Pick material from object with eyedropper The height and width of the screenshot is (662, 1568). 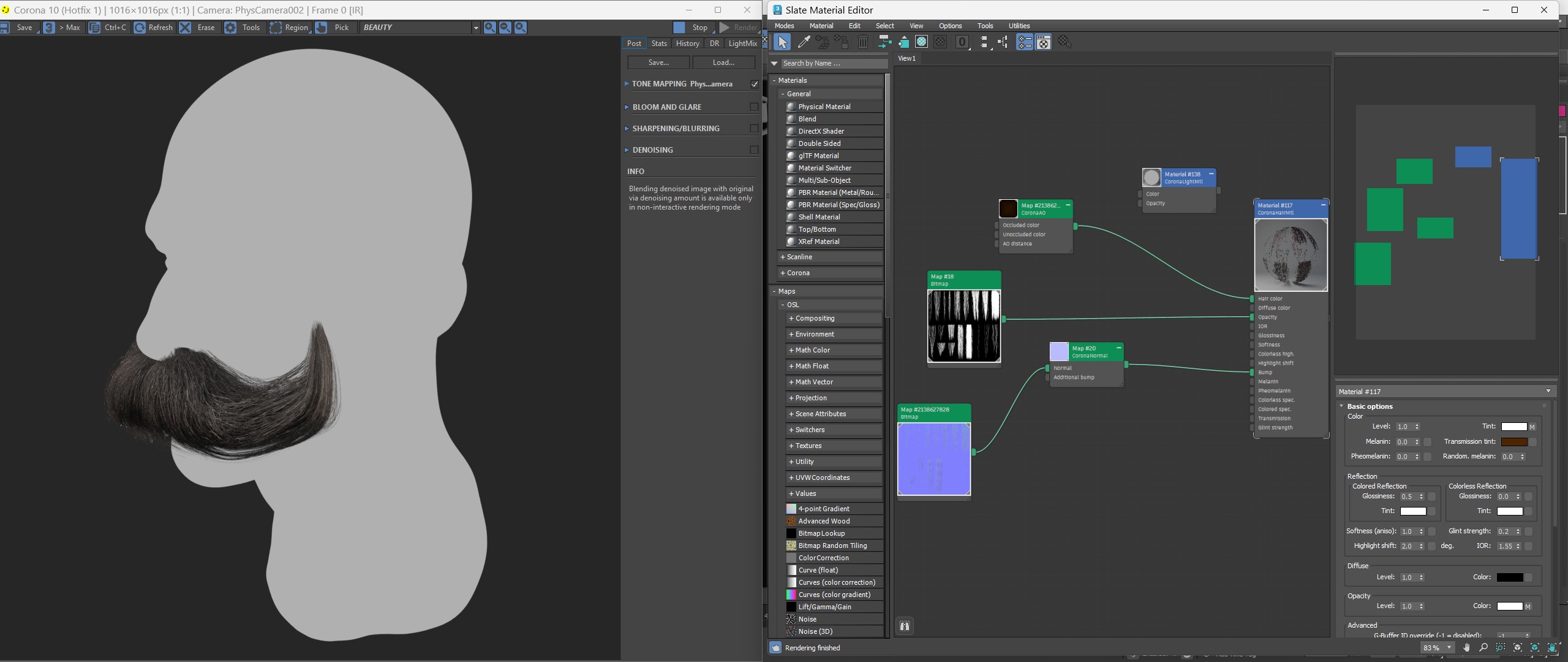pos(804,42)
